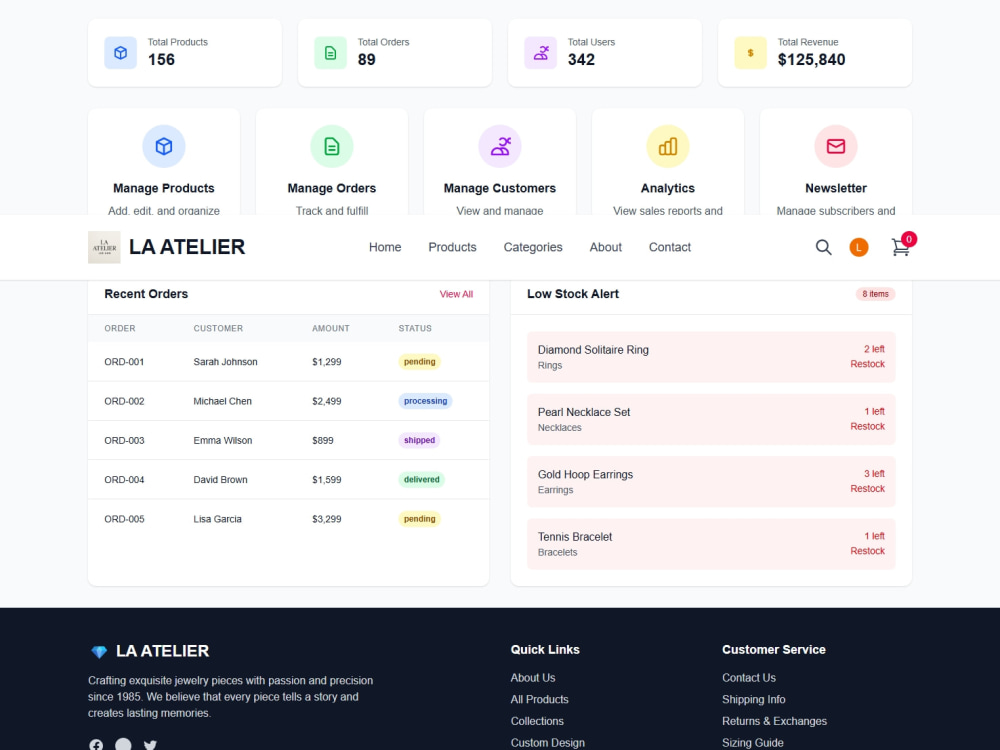The image size is (1000, 750).
Task: Click the processing status badge
Action: pos(425,401)
